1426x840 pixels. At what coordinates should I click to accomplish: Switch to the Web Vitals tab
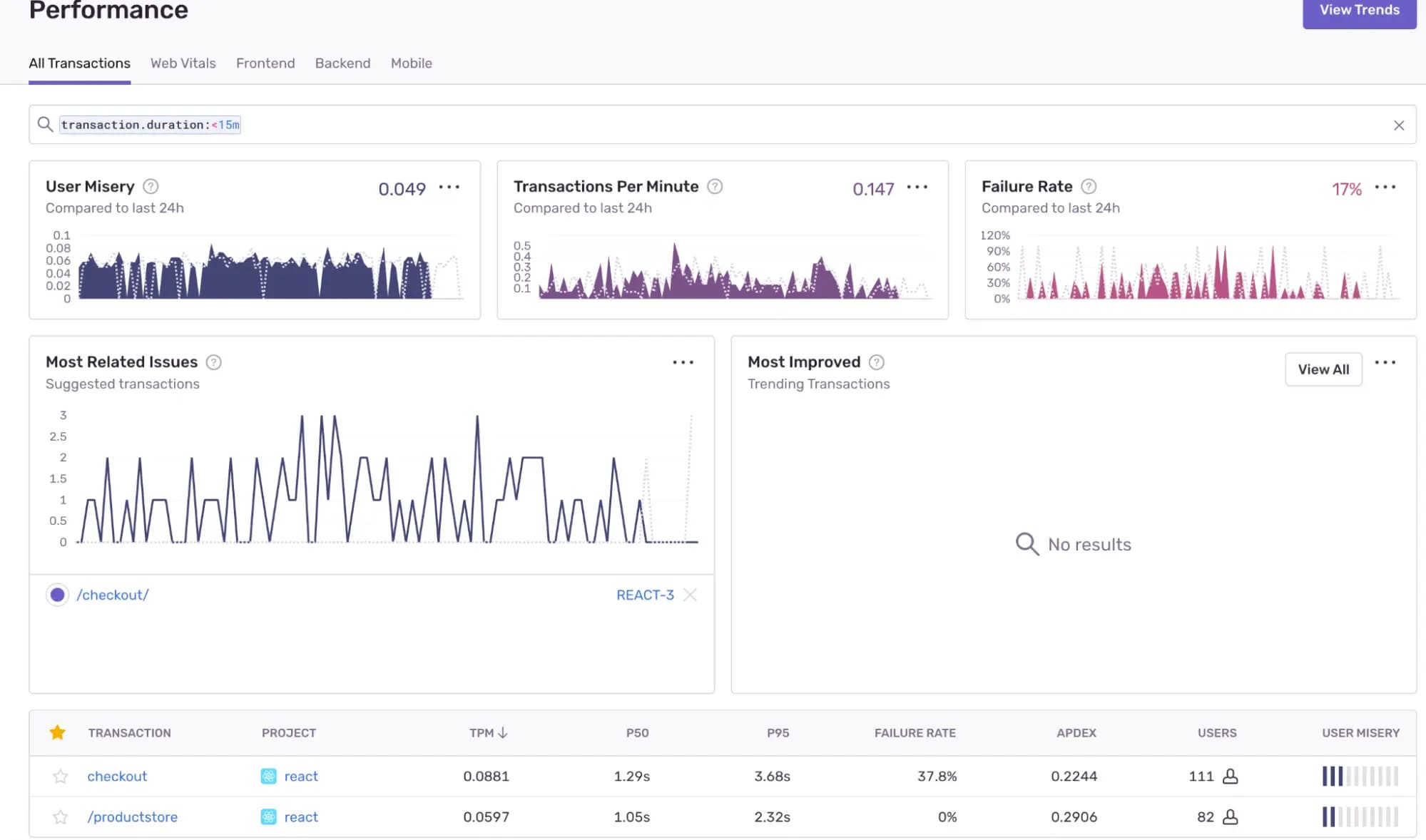[183, 63]
